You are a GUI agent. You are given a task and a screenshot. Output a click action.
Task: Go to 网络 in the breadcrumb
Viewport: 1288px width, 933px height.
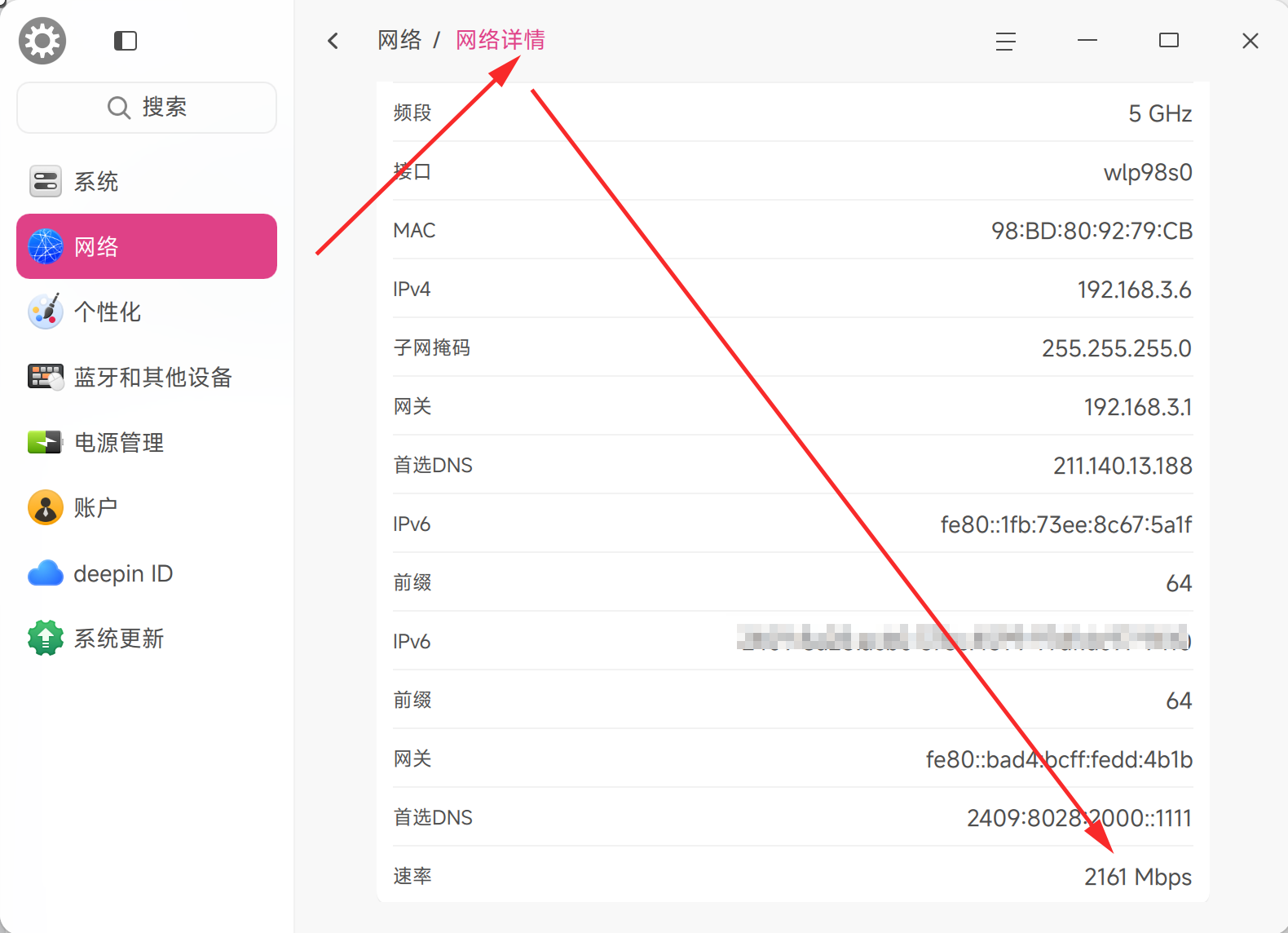click(x=399, y=40)
